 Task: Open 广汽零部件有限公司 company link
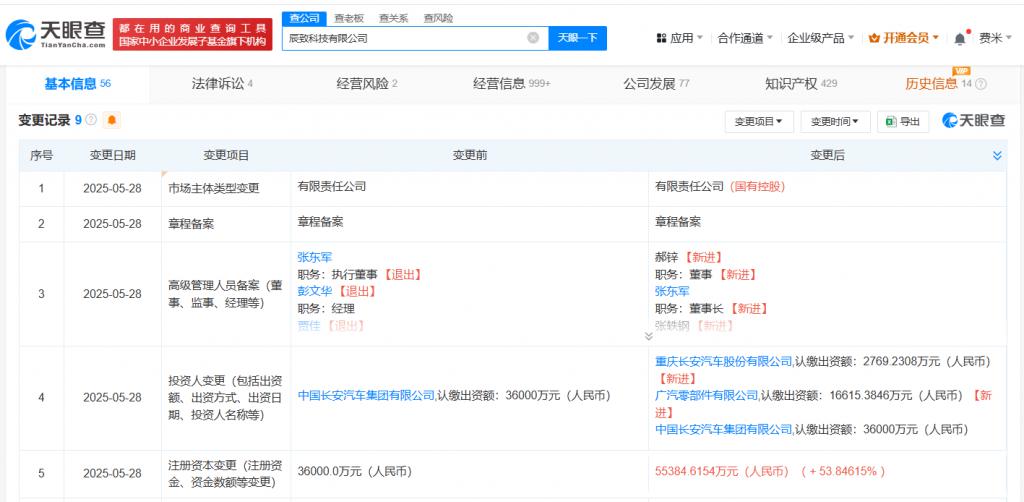coord(706,395)
